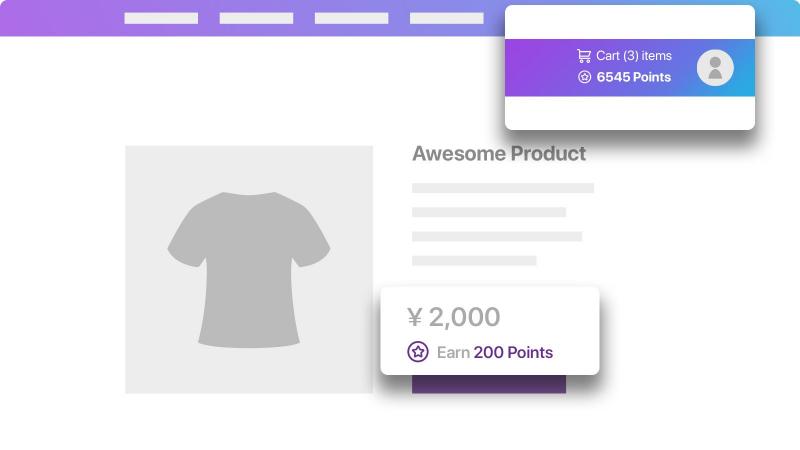Viewport: 800px width, 450px height.
Task: View the 6545 Points balance
Action: [634, 77]
